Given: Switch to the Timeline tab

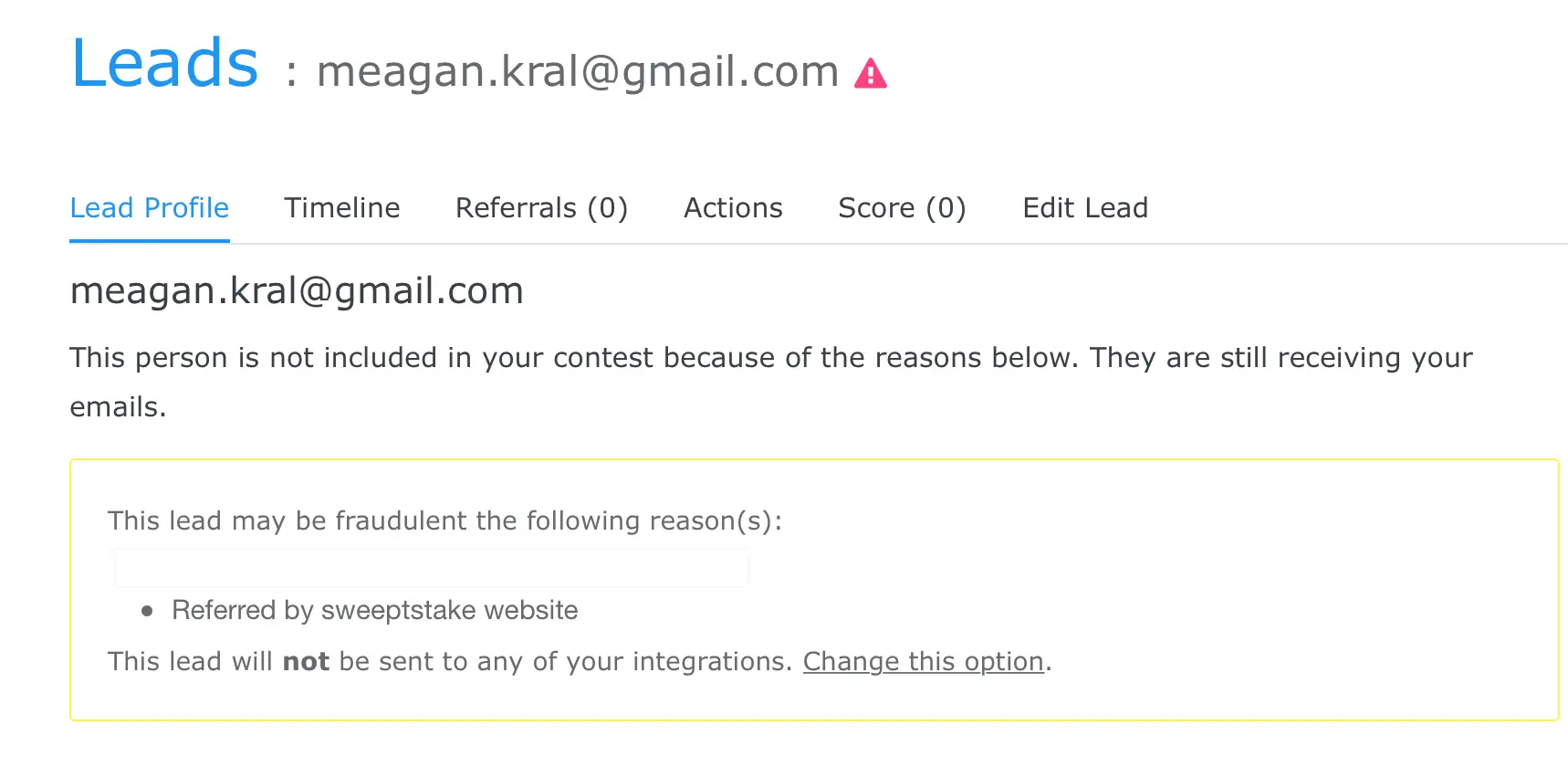Looking at the screenshot, I should point(342,208).
